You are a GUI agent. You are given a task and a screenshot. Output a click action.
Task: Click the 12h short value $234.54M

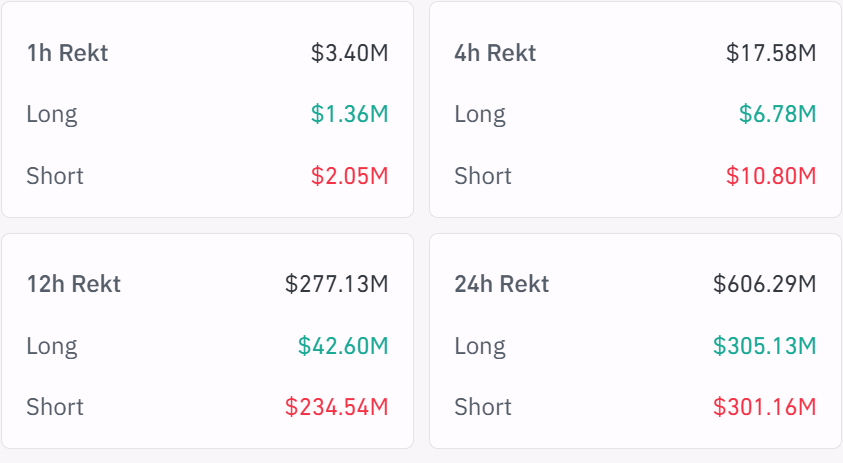(336, 407)
